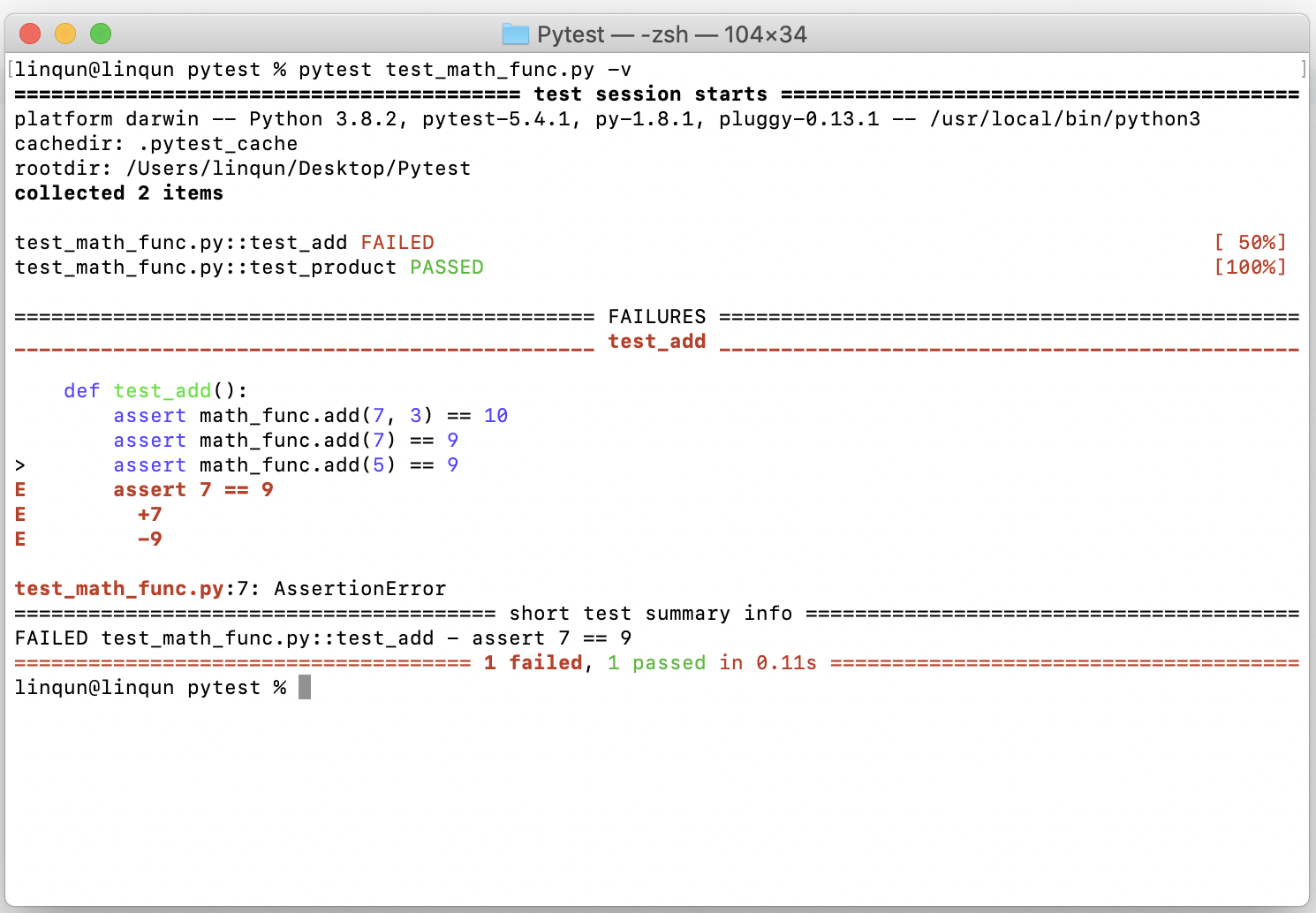1316x913 pixels.
Task: Click the FAILED status on the test_add line
Action: 397,242
